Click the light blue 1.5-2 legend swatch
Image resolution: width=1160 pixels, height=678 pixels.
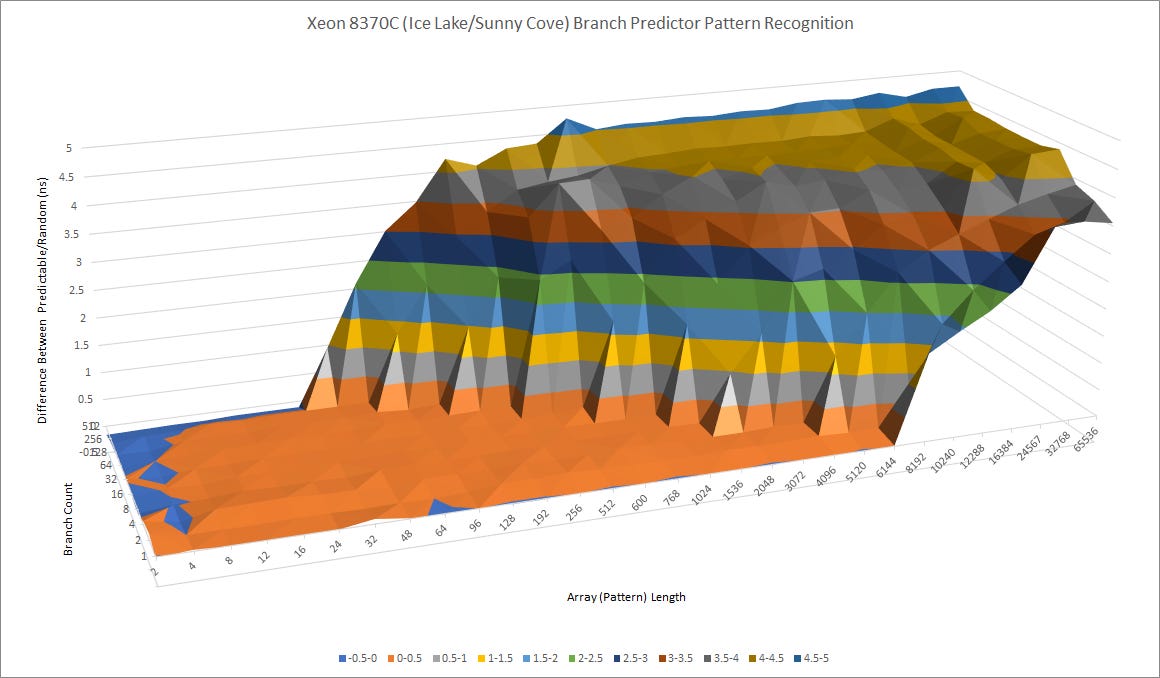pos(526,658)
